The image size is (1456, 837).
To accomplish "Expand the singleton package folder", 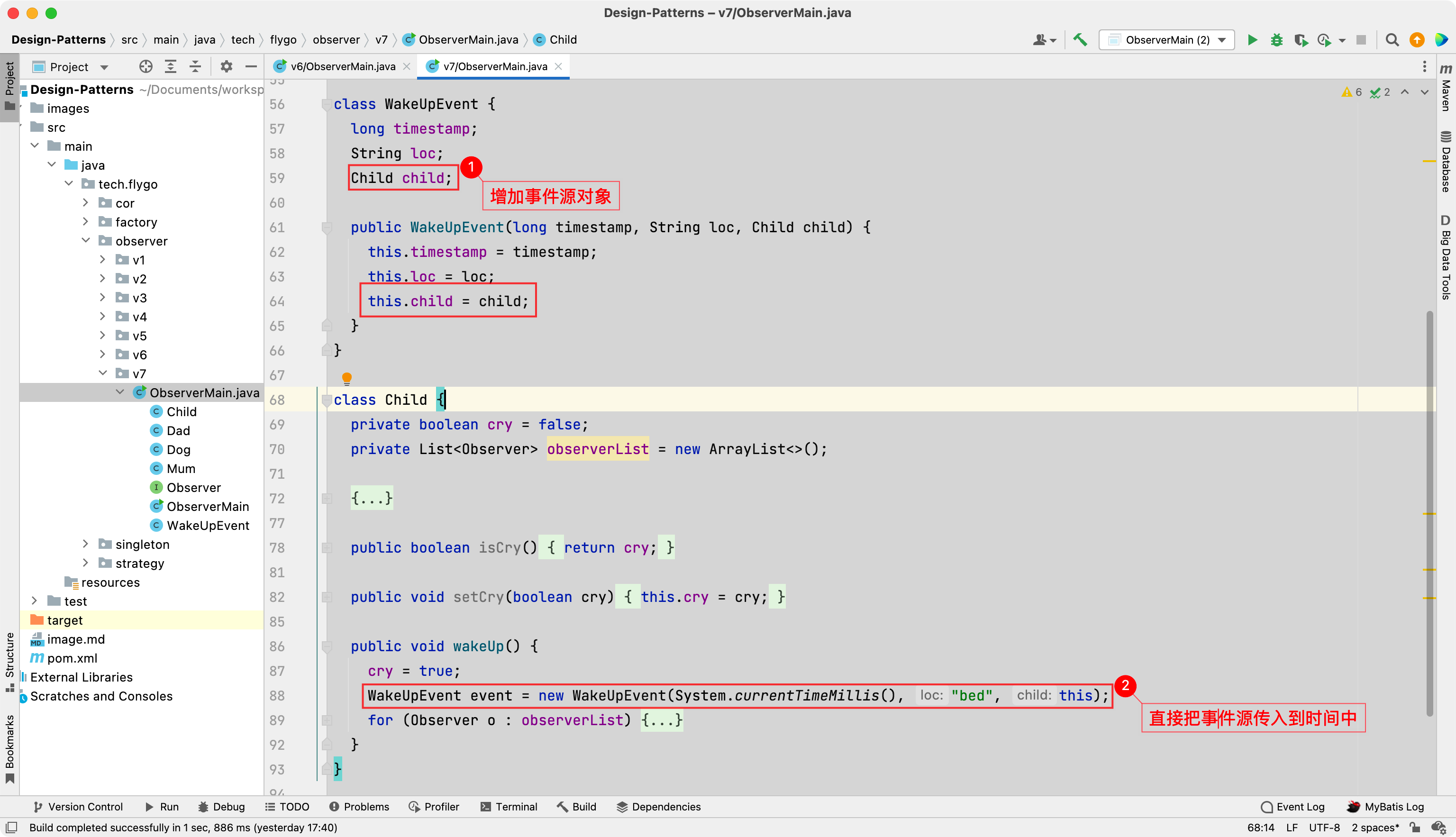I will click(x=85, y=545).
